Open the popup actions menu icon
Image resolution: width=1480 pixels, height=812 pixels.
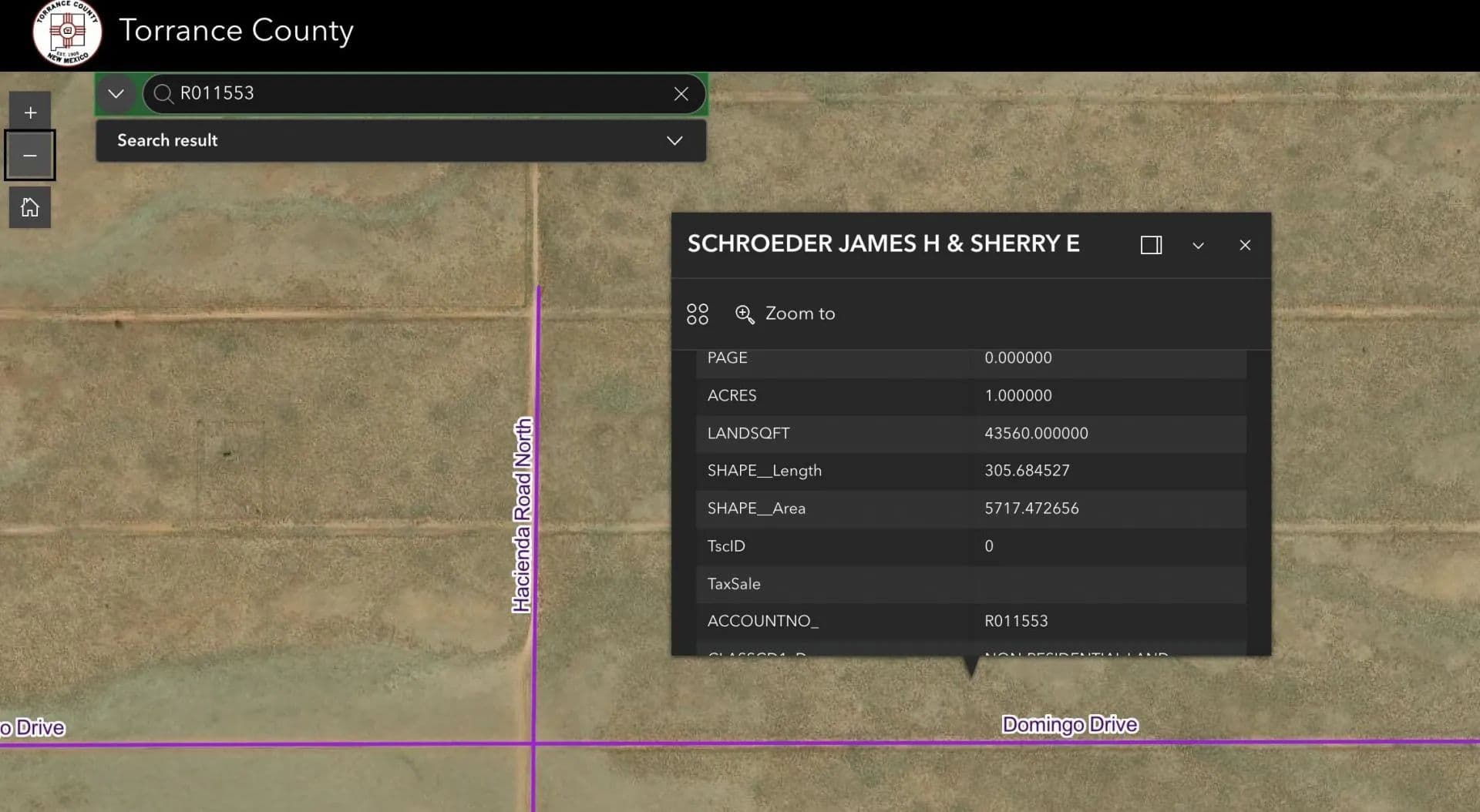point(697,314)
